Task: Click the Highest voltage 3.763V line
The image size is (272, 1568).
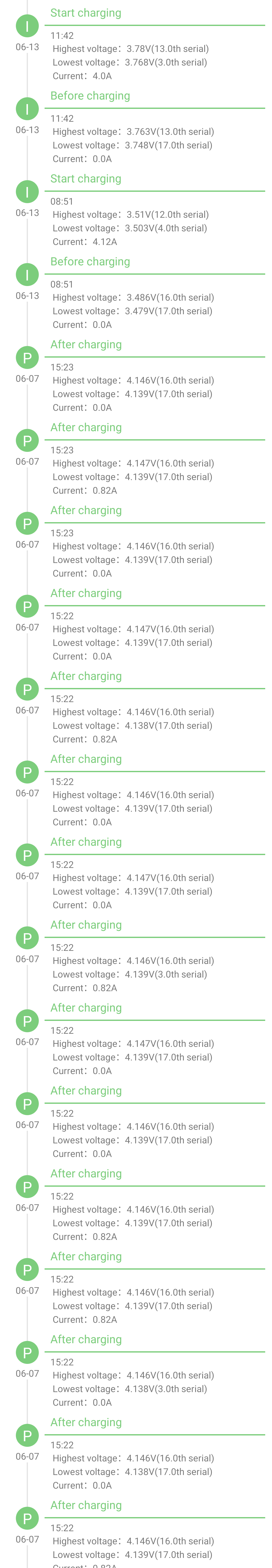Action: pos(133,132)
